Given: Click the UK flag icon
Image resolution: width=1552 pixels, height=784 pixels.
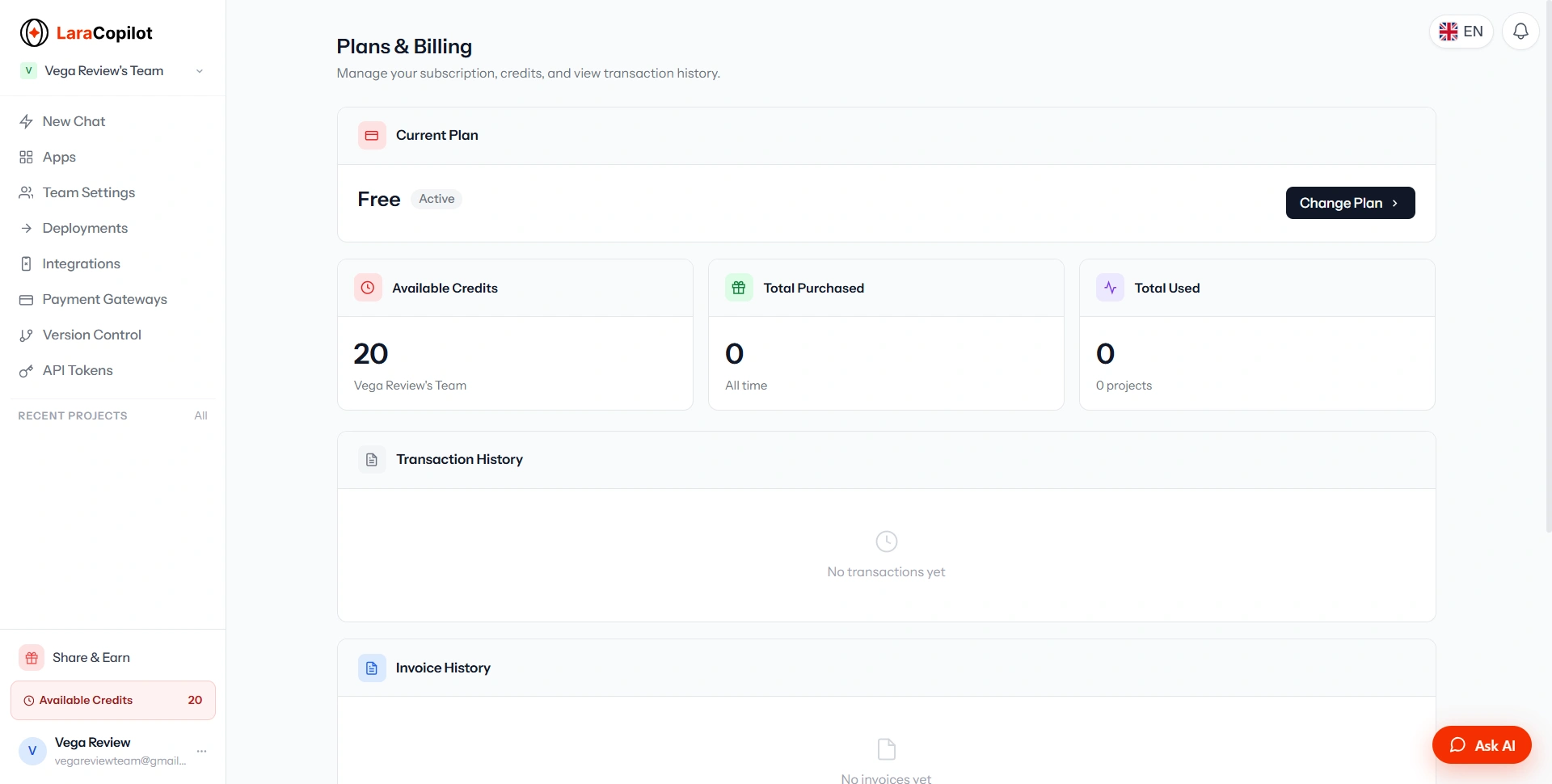Looking at the screenshot, I should pos(1449,32).
